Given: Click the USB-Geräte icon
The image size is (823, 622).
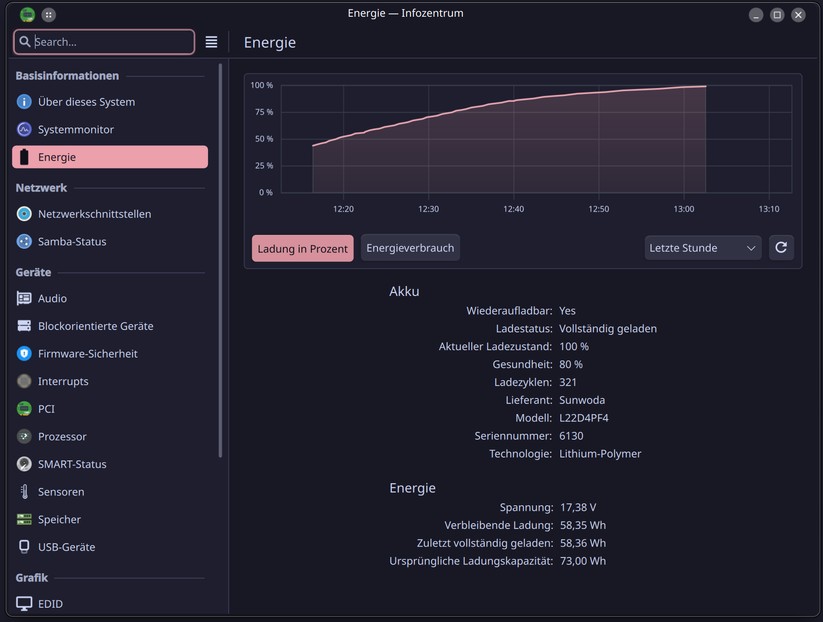Looking at the screenshot, I should [25, 547].
